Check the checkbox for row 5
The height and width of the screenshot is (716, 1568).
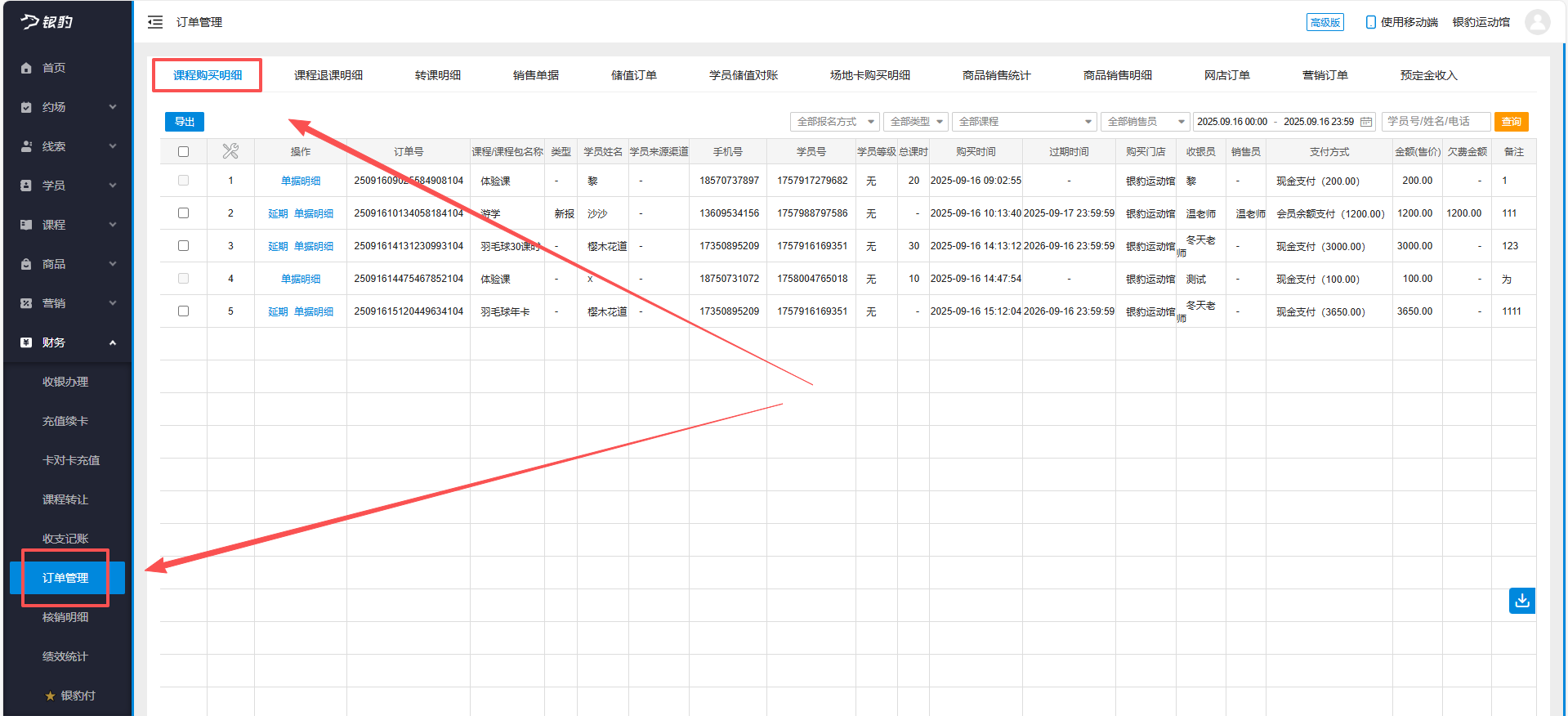183,311
